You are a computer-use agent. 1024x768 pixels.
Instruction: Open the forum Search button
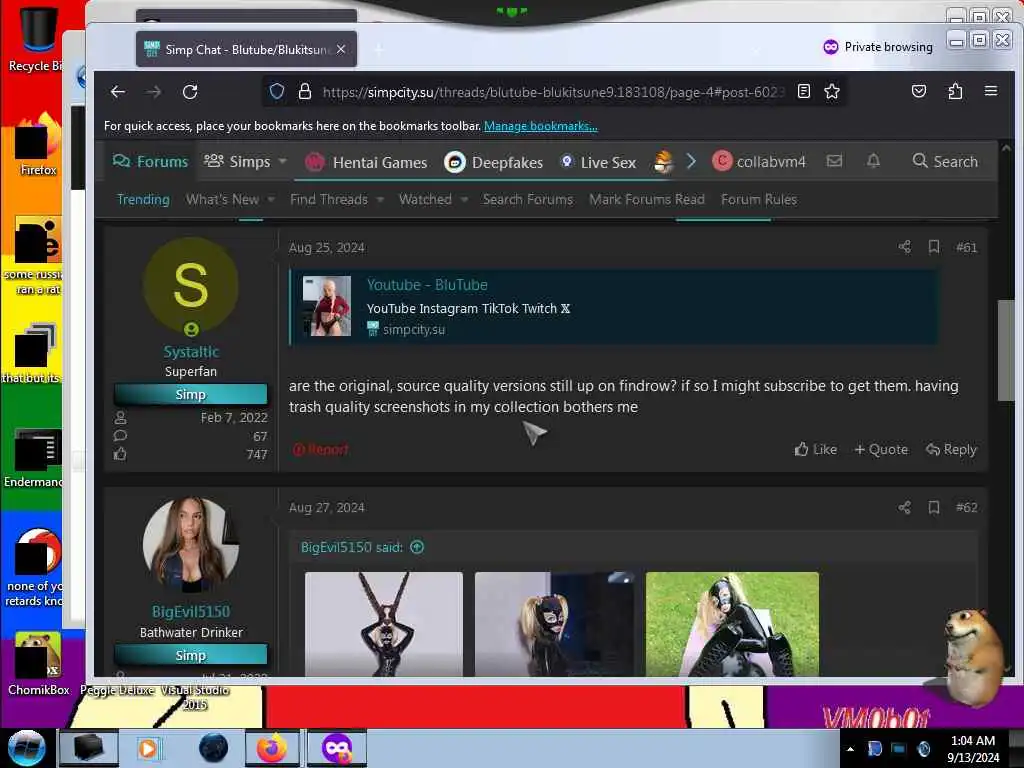click(945, 161)
